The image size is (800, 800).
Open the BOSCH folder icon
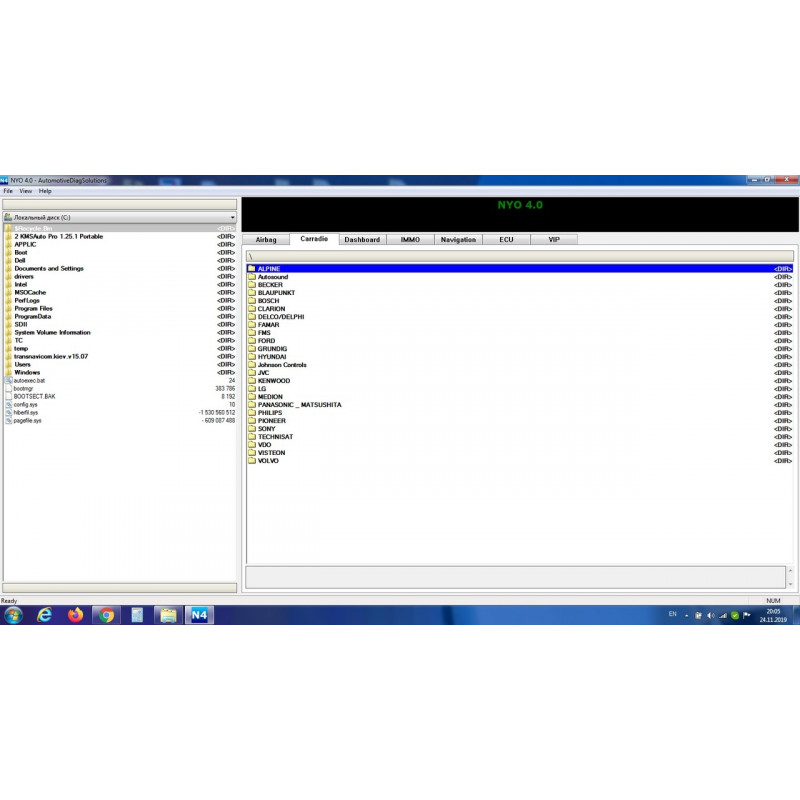click(252, 301)
